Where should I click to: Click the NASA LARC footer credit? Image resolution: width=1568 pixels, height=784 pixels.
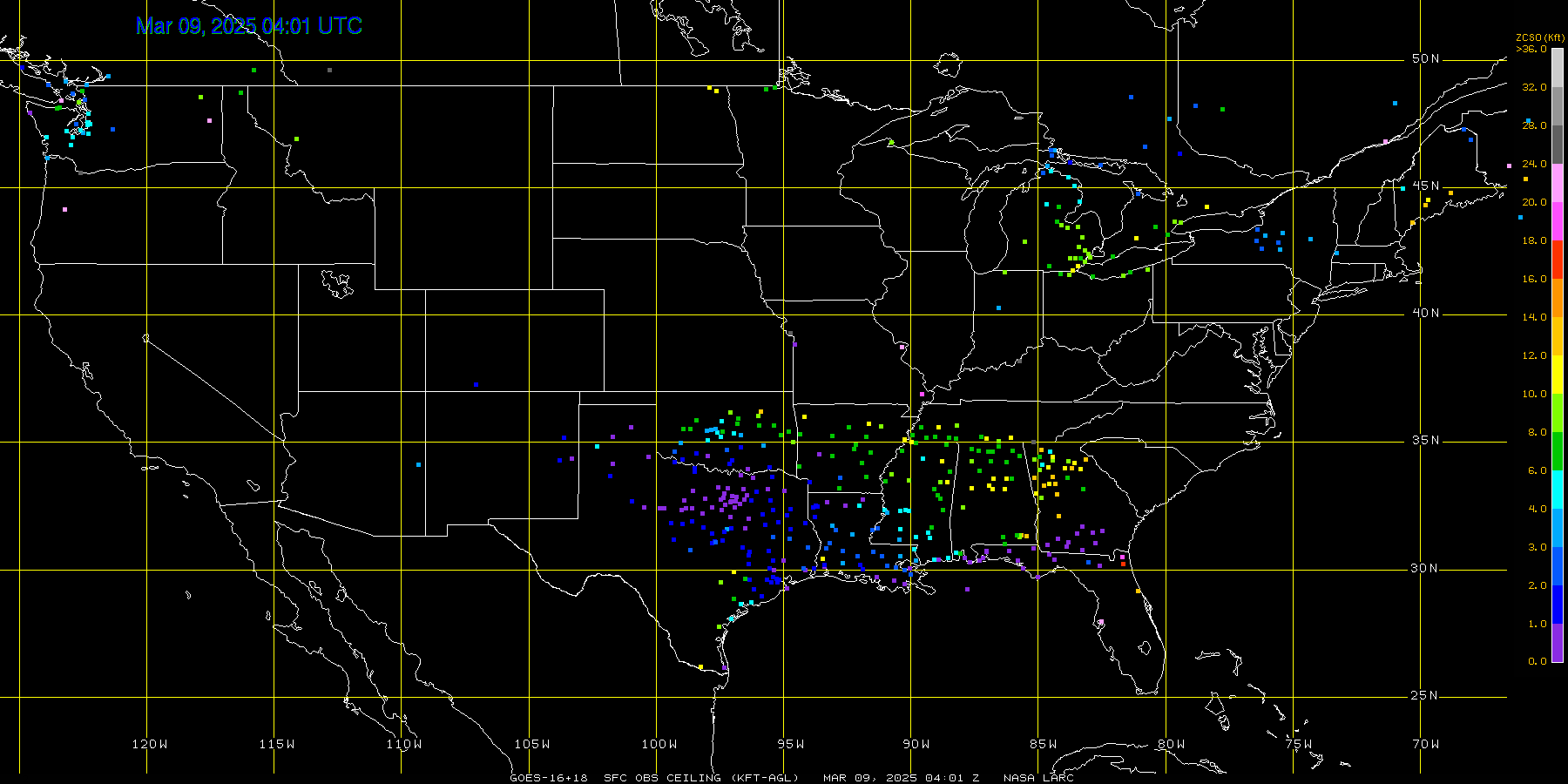tap(1038, 778)
